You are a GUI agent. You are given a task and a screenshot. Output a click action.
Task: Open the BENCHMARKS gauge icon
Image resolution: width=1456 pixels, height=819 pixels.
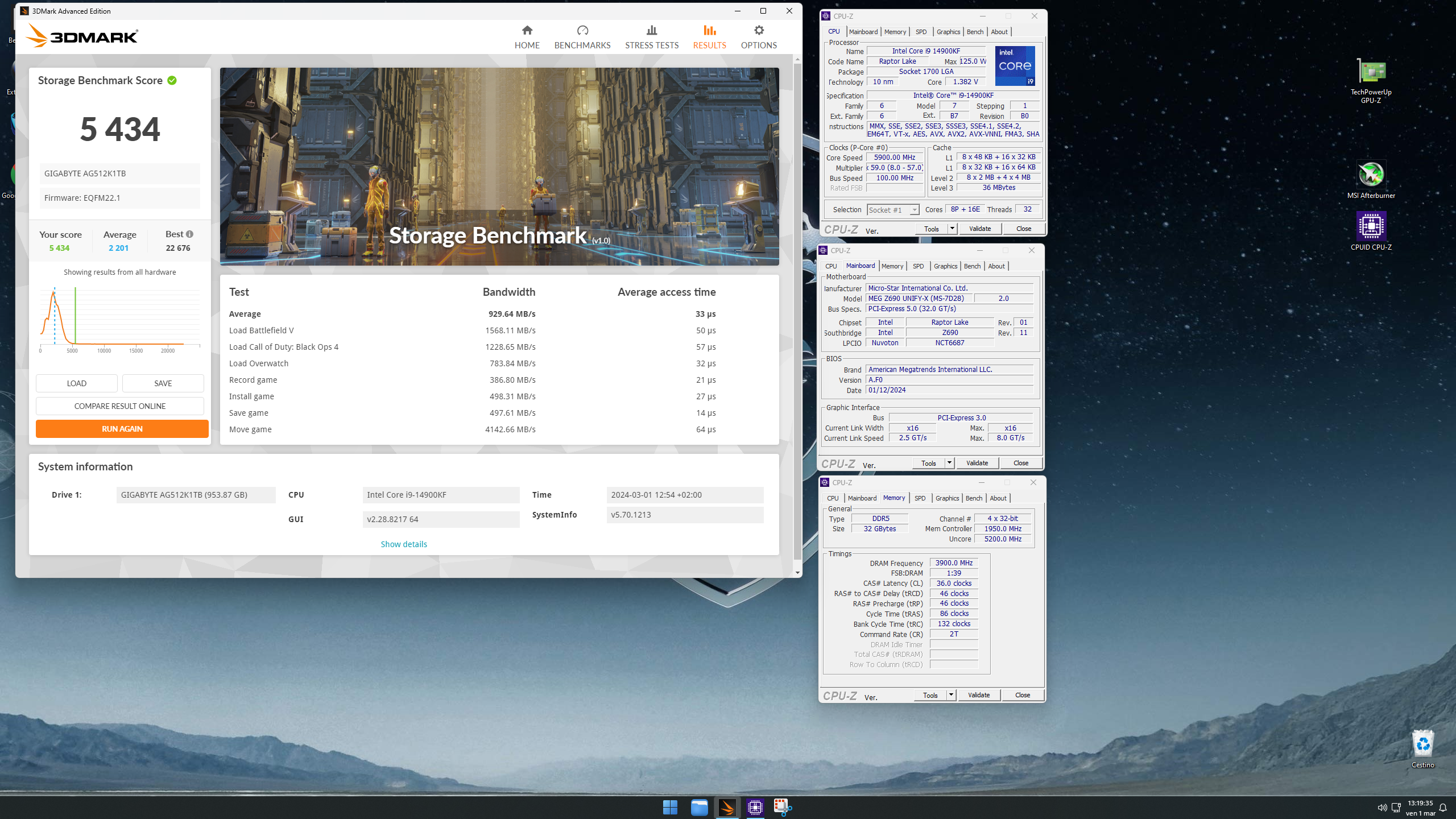click(x=582, y=30)
